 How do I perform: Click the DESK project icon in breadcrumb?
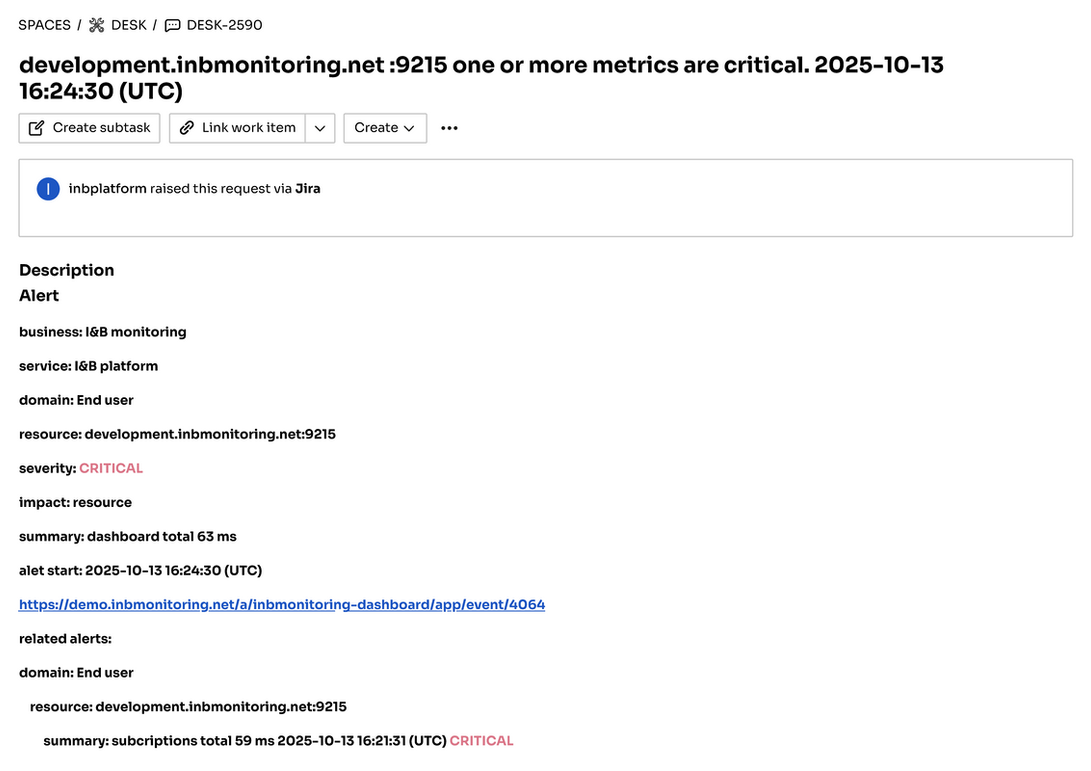point(97,25)
